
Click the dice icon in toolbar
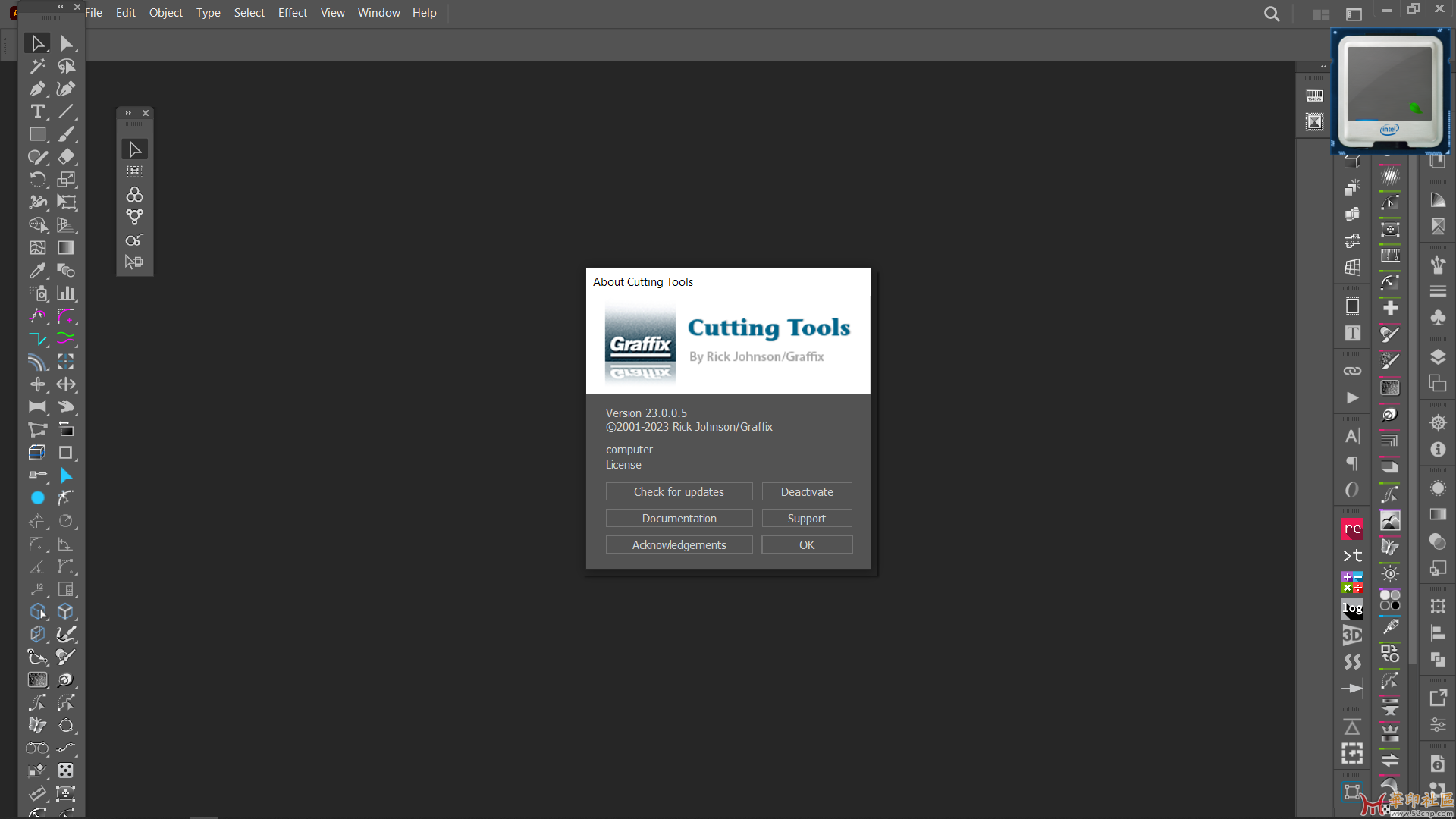pos(66,770)
